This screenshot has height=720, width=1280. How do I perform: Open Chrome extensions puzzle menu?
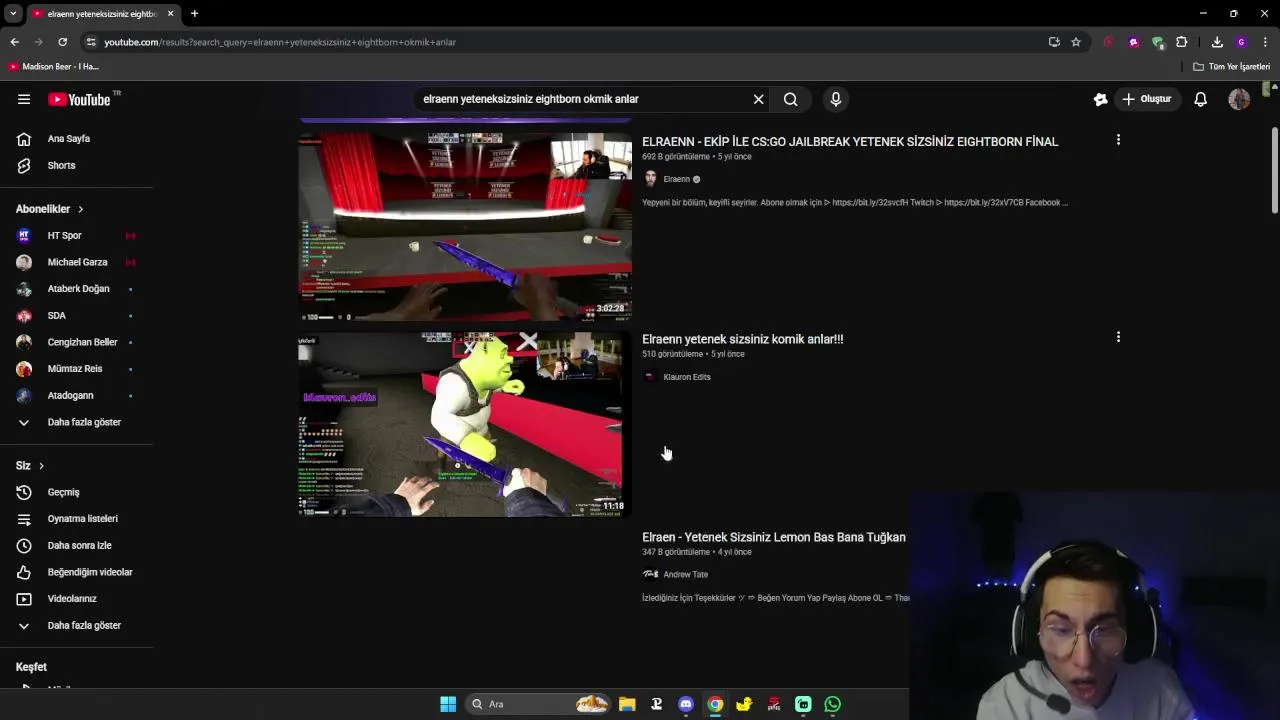1182,42
